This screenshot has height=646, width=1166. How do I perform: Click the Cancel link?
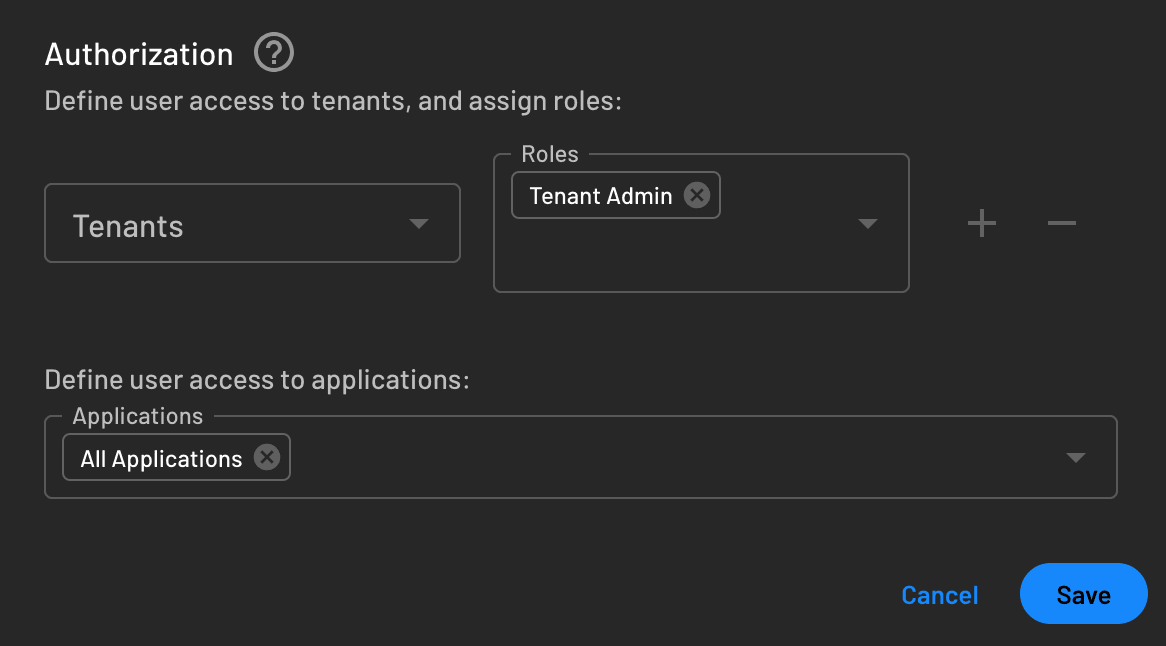tap(939, 595)
